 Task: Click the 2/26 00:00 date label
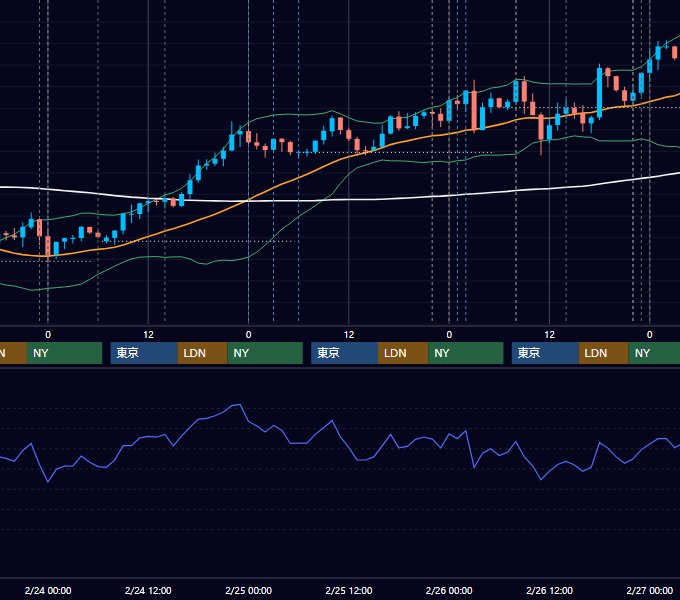(x=449, y=590)
